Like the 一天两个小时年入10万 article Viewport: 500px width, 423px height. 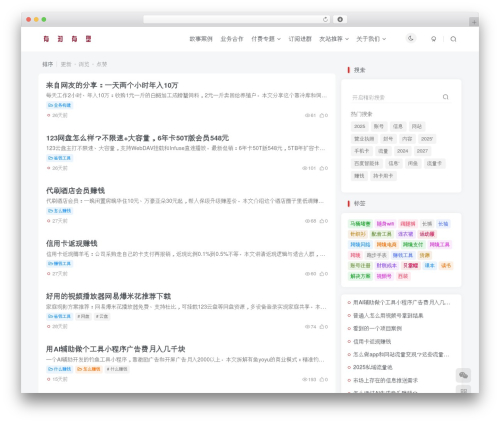click(x=324, y=115)
